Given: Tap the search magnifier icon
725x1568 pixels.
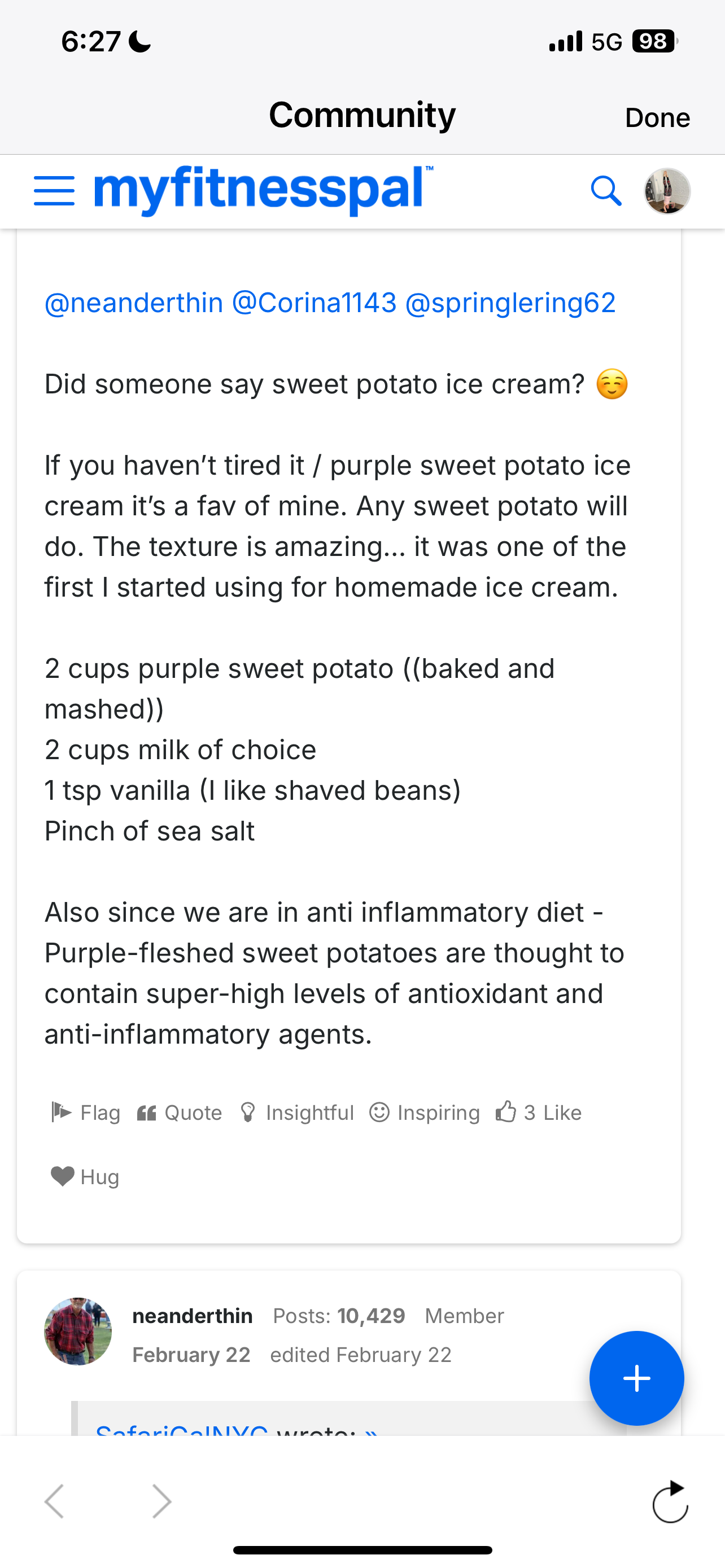Looking at the screenshot, I should pyautogui.click(x=606, y=191).
